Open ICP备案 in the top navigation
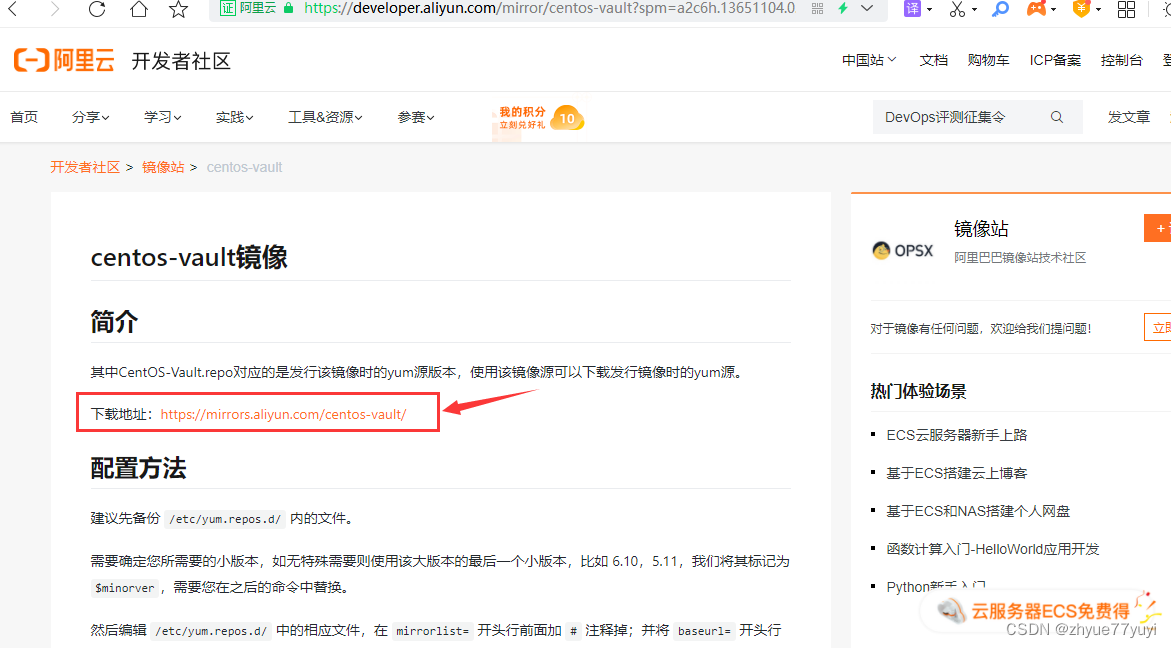 1054,60
